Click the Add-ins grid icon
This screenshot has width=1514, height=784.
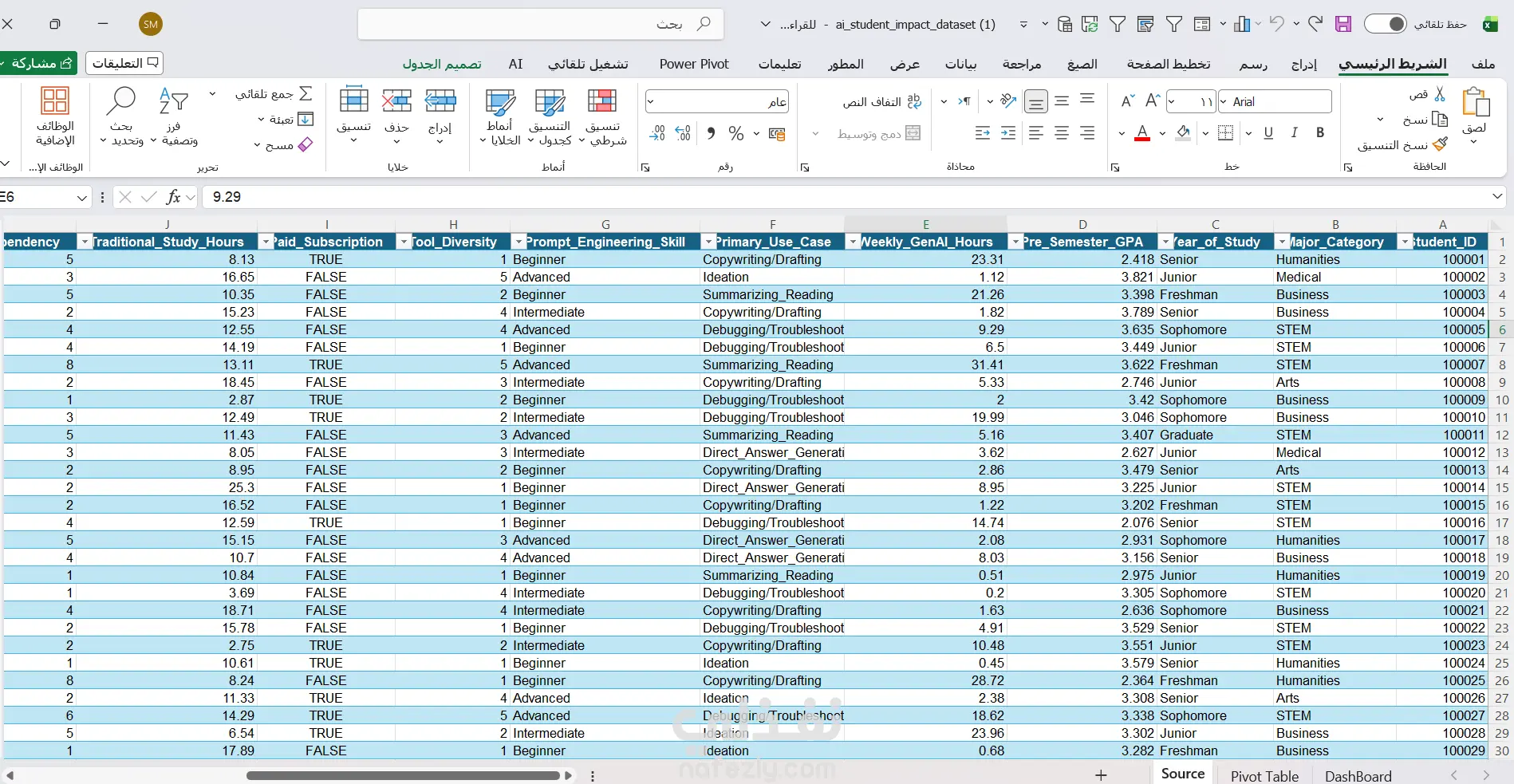point(55,101)
